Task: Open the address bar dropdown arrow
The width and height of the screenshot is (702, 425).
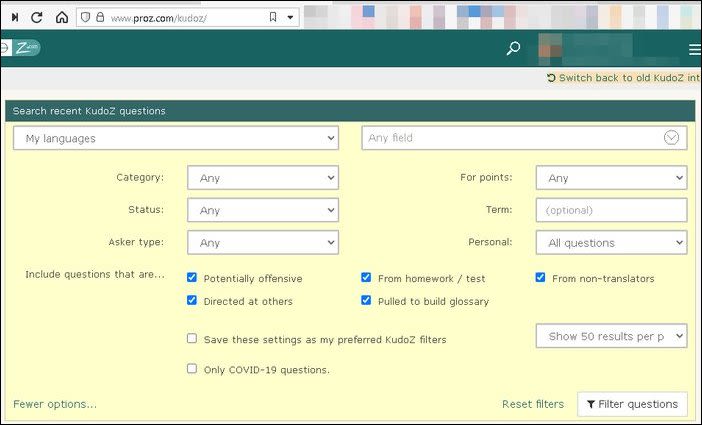Action: click(x=290, y=17)
